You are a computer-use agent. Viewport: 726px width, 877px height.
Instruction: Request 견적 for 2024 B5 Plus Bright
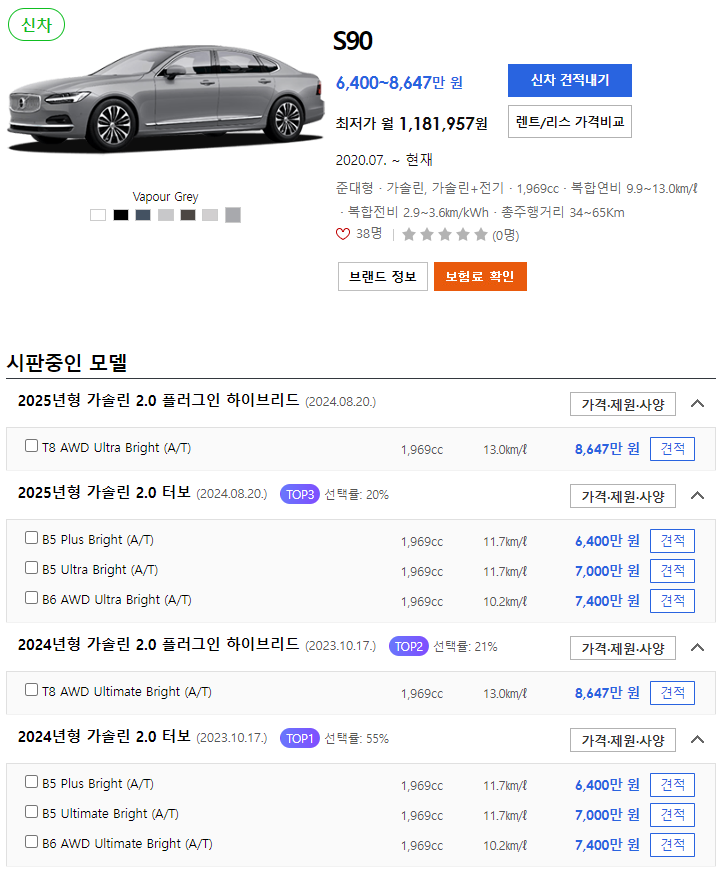point(672,785)
